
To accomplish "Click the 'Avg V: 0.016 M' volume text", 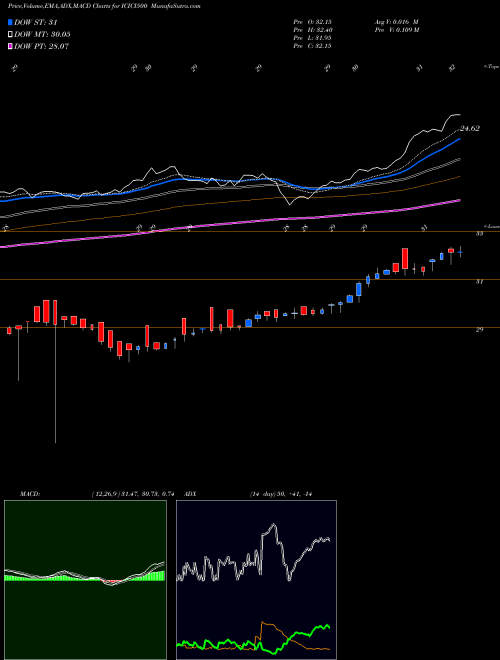I will click(x=396, y=22).
